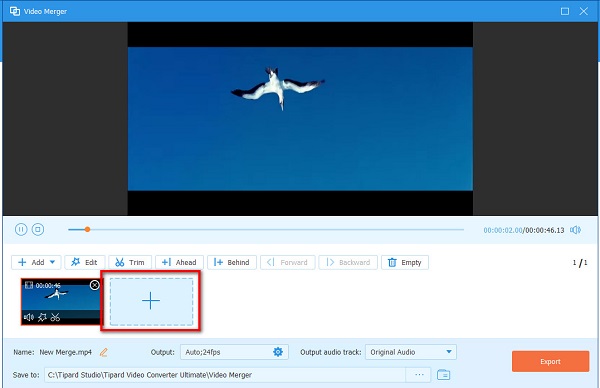Click the Forward button
This screenshot has height=388, width=600.
pos(288,262)
